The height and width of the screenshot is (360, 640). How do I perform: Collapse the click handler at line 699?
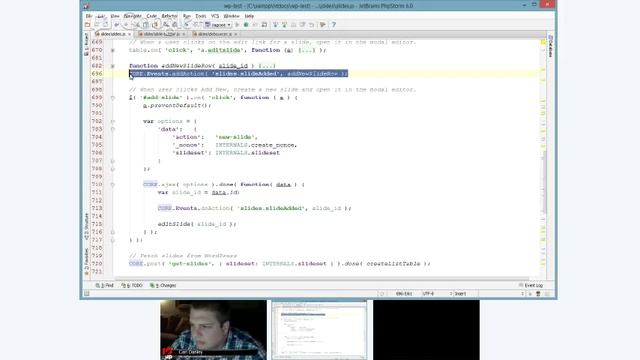coord(113,98)
